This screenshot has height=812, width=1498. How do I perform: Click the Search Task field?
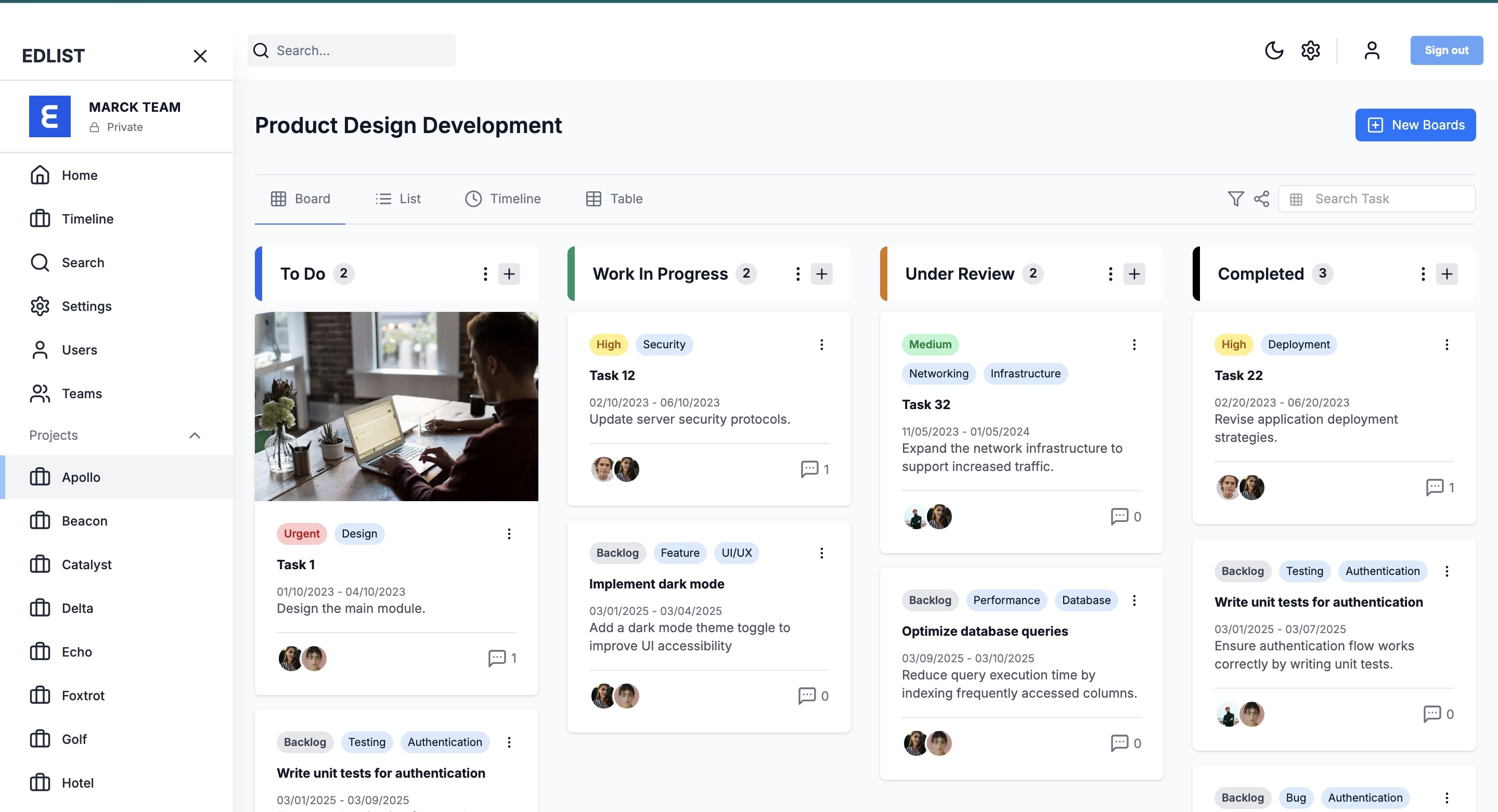(1376, 199)
